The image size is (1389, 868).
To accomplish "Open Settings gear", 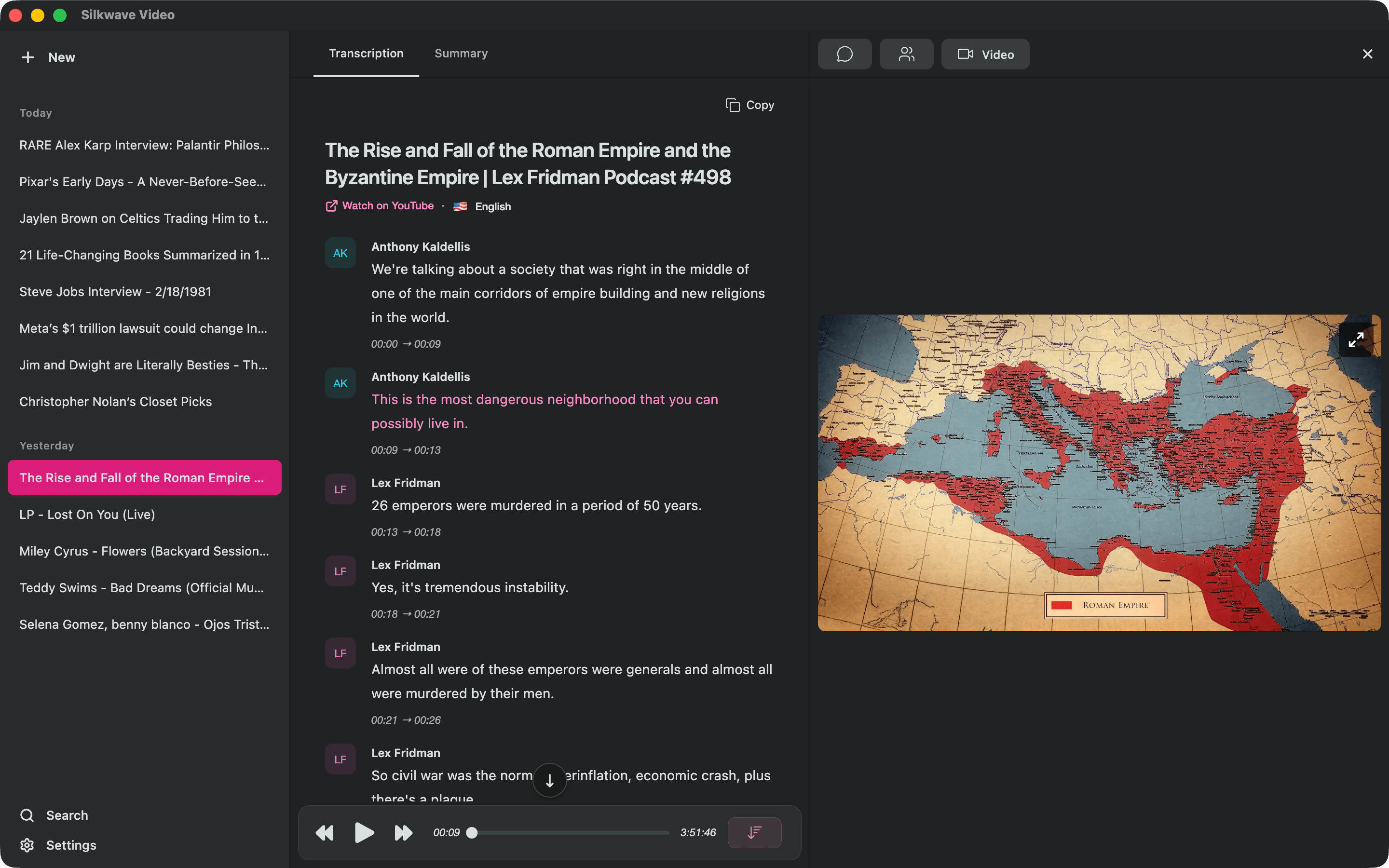I will click(x=27, y=845).
